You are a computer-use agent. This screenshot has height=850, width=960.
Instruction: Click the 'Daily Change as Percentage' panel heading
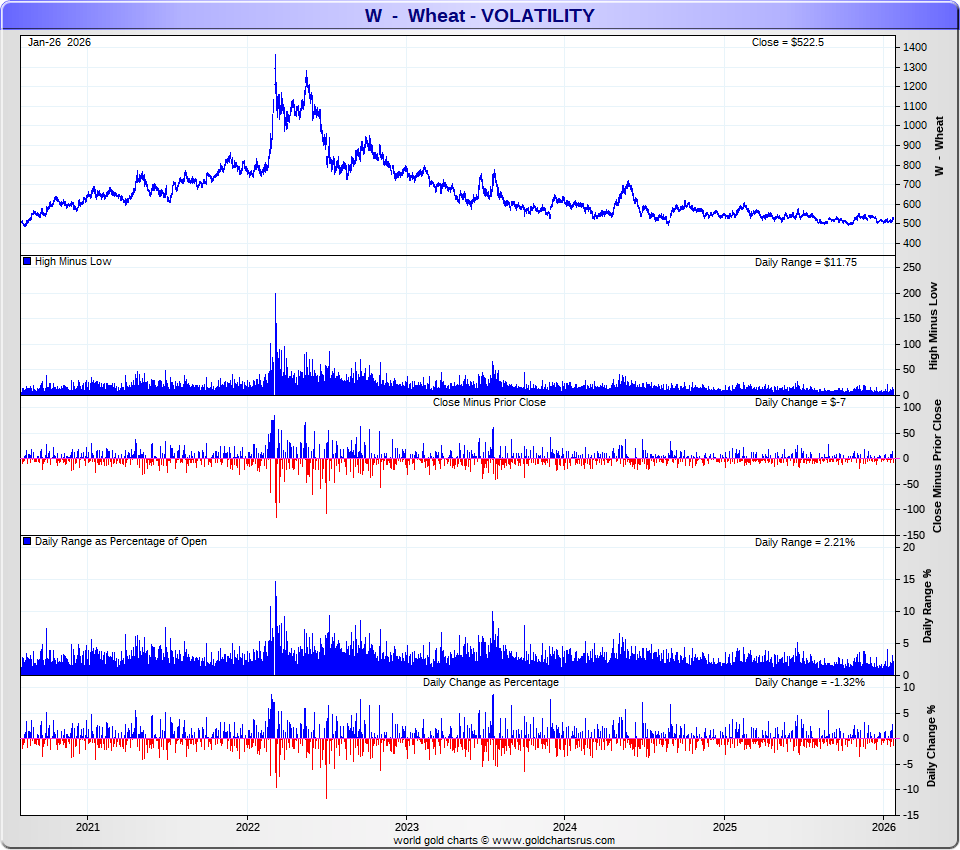(x=490, y=682)
